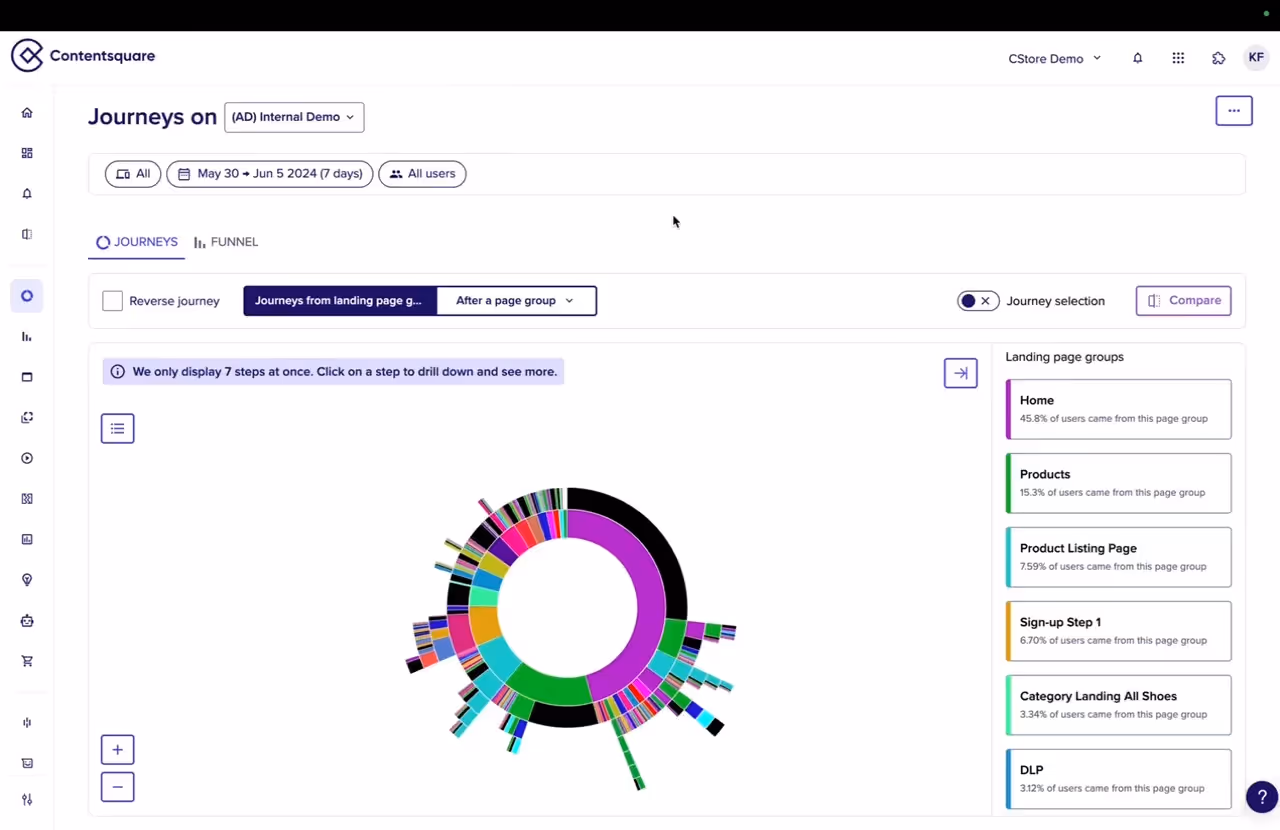Click the Compare button
The width and height of the screenshot is (1280, 830).
click(1183, 301)
